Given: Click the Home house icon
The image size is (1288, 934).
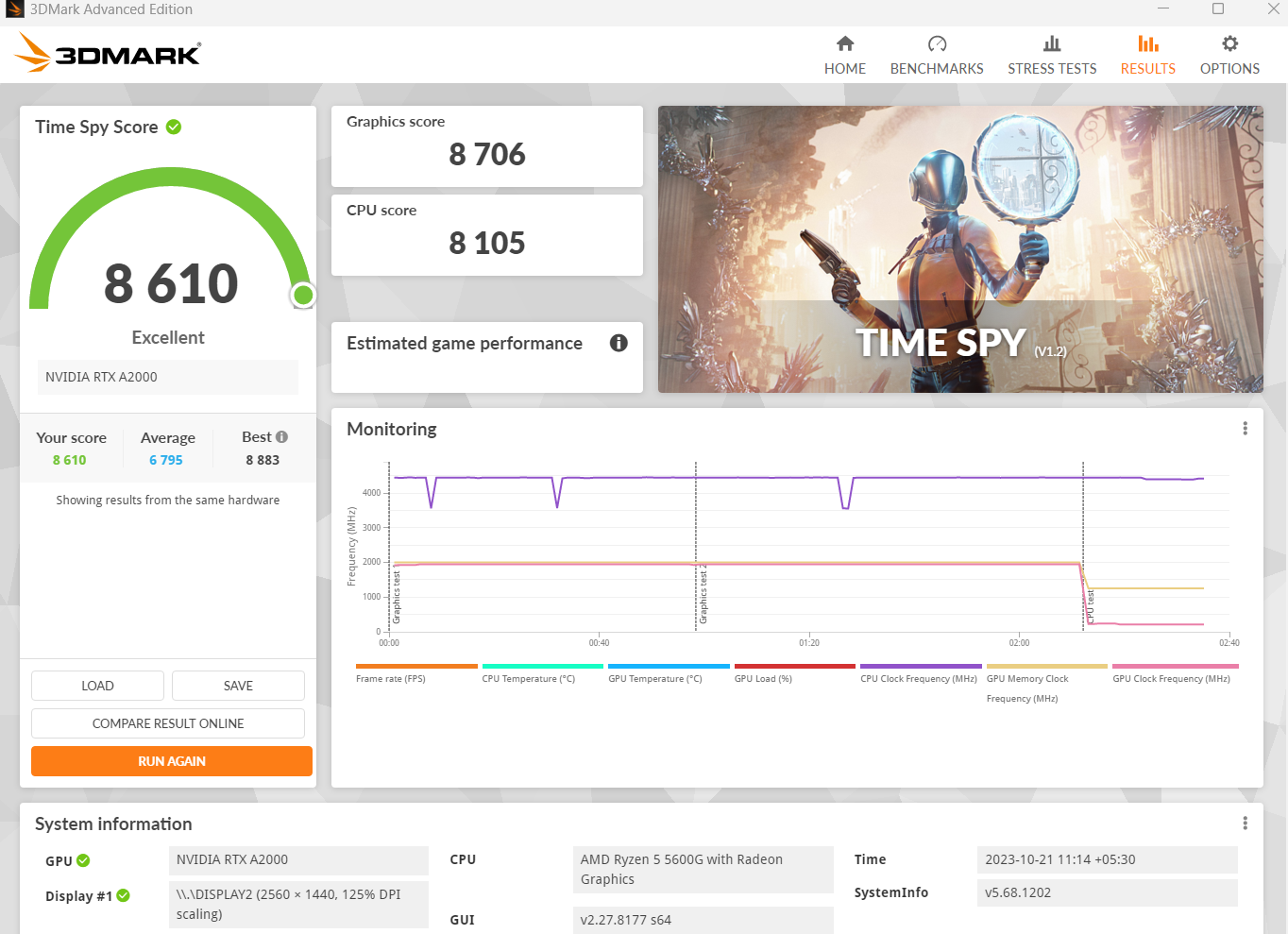Looking at the screenshot, I should click(x=845, y=43).
